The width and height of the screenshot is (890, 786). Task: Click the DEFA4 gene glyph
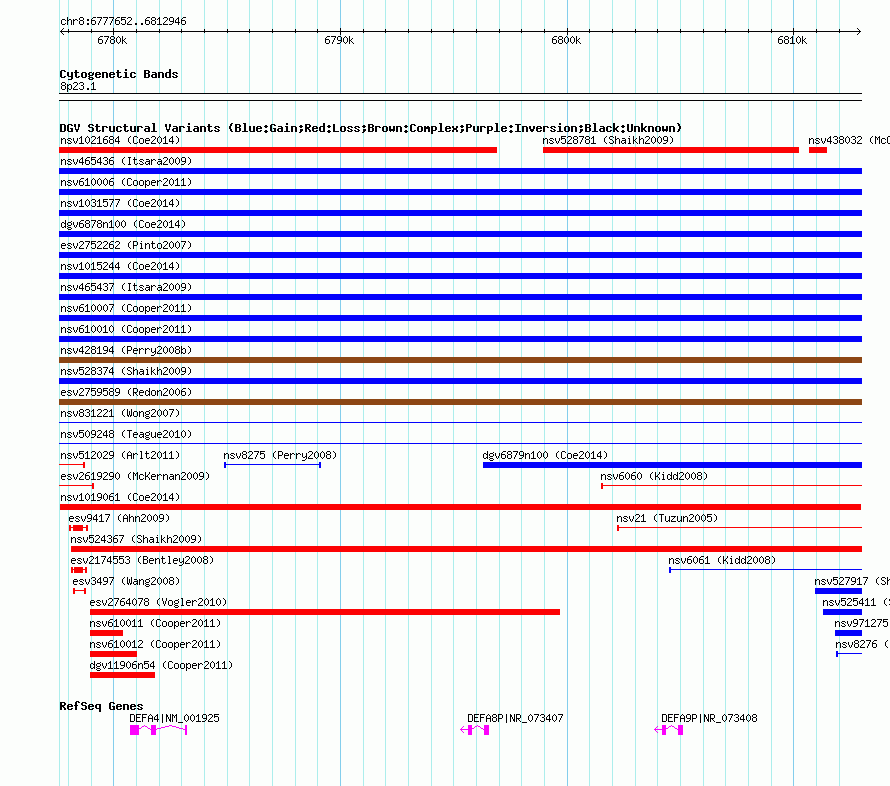158,730
